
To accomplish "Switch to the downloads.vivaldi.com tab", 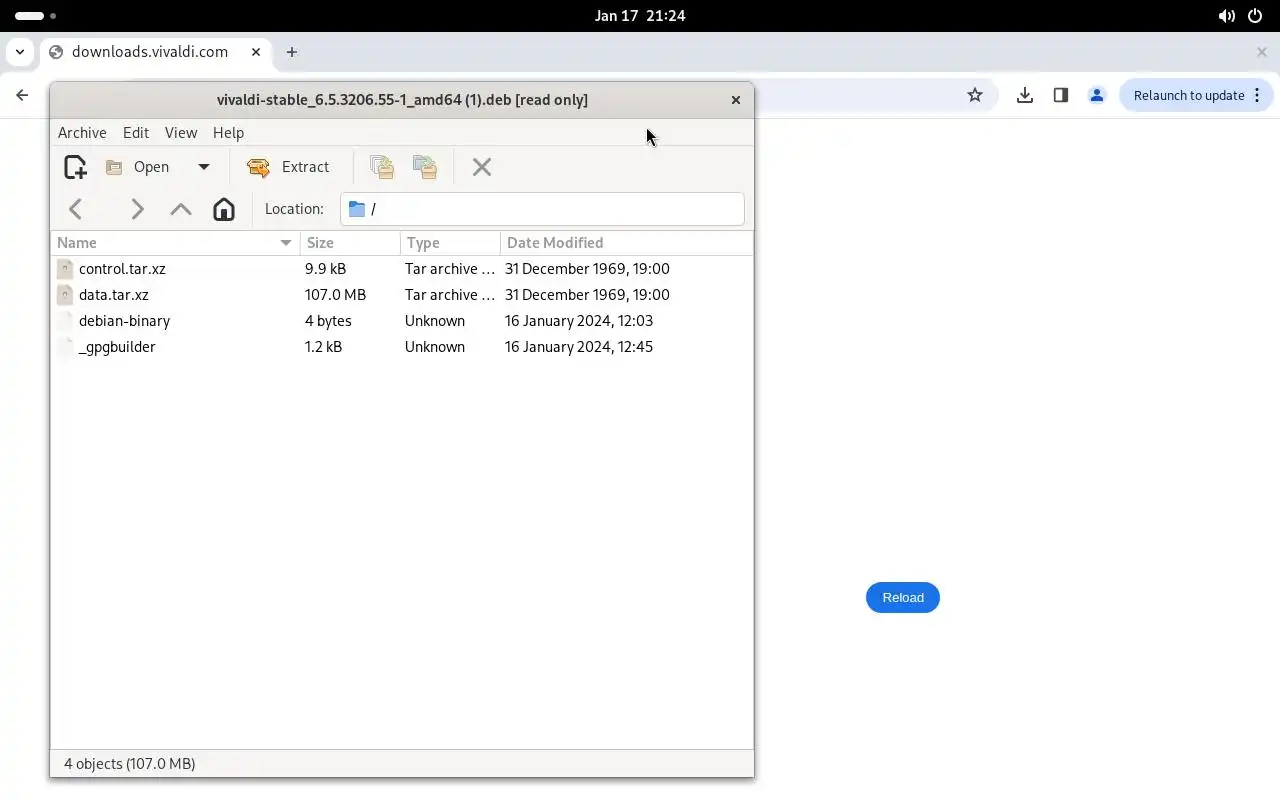I will pyautogui.click(x=155, y=52).
